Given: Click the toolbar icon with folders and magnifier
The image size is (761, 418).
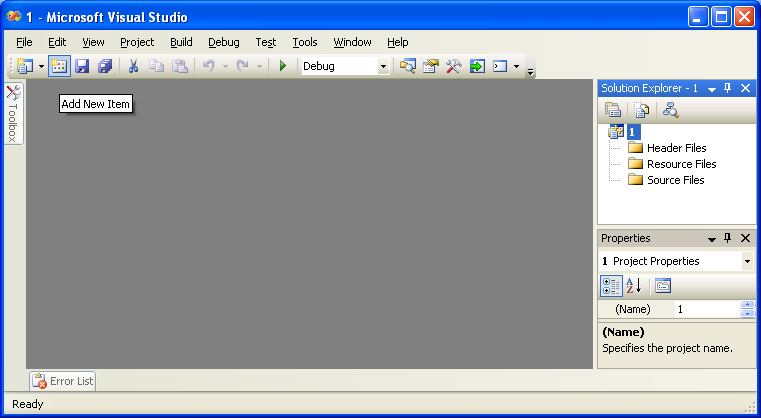Looking at the screenshot, I should (x=408, y=66).
